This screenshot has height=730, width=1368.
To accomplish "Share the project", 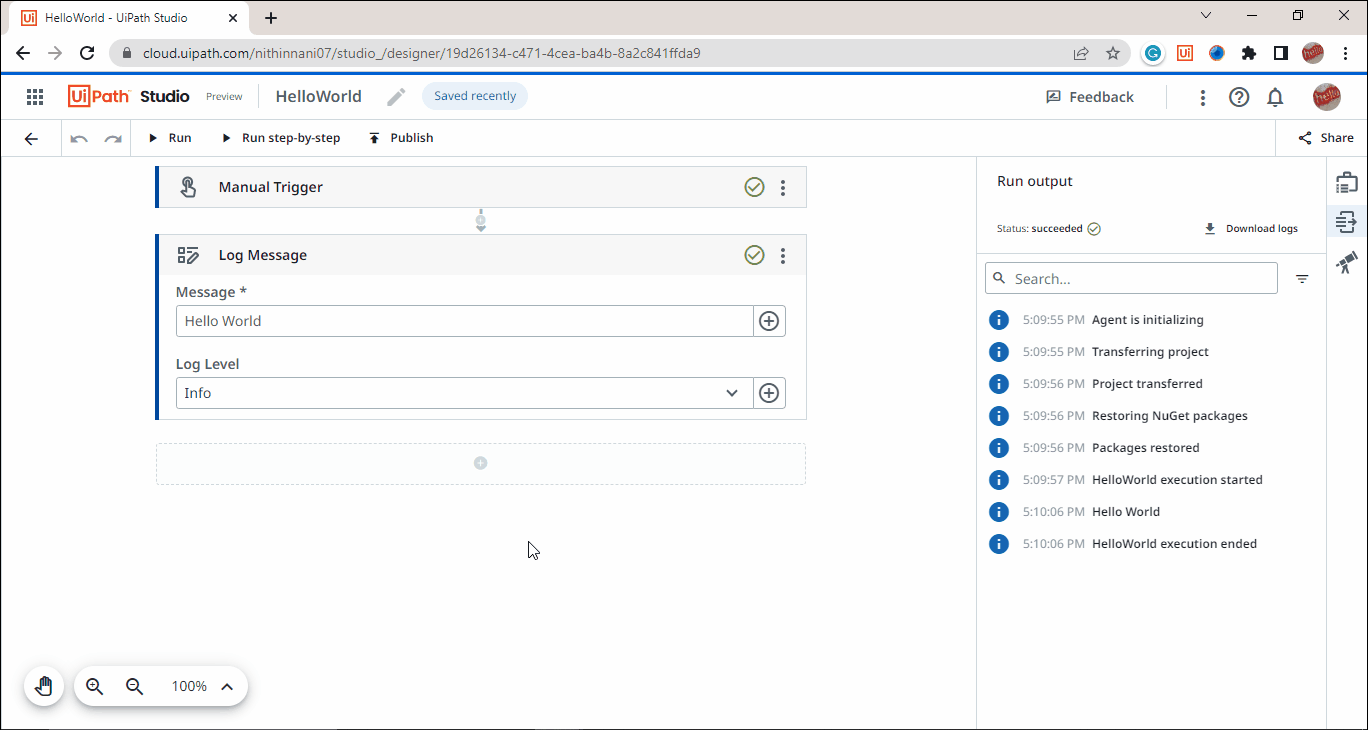I will click(1326, 138).
